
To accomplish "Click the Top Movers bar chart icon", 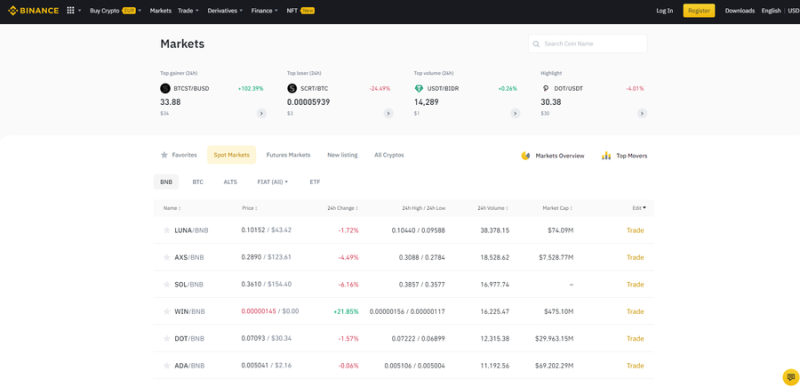I will [606, 156].
